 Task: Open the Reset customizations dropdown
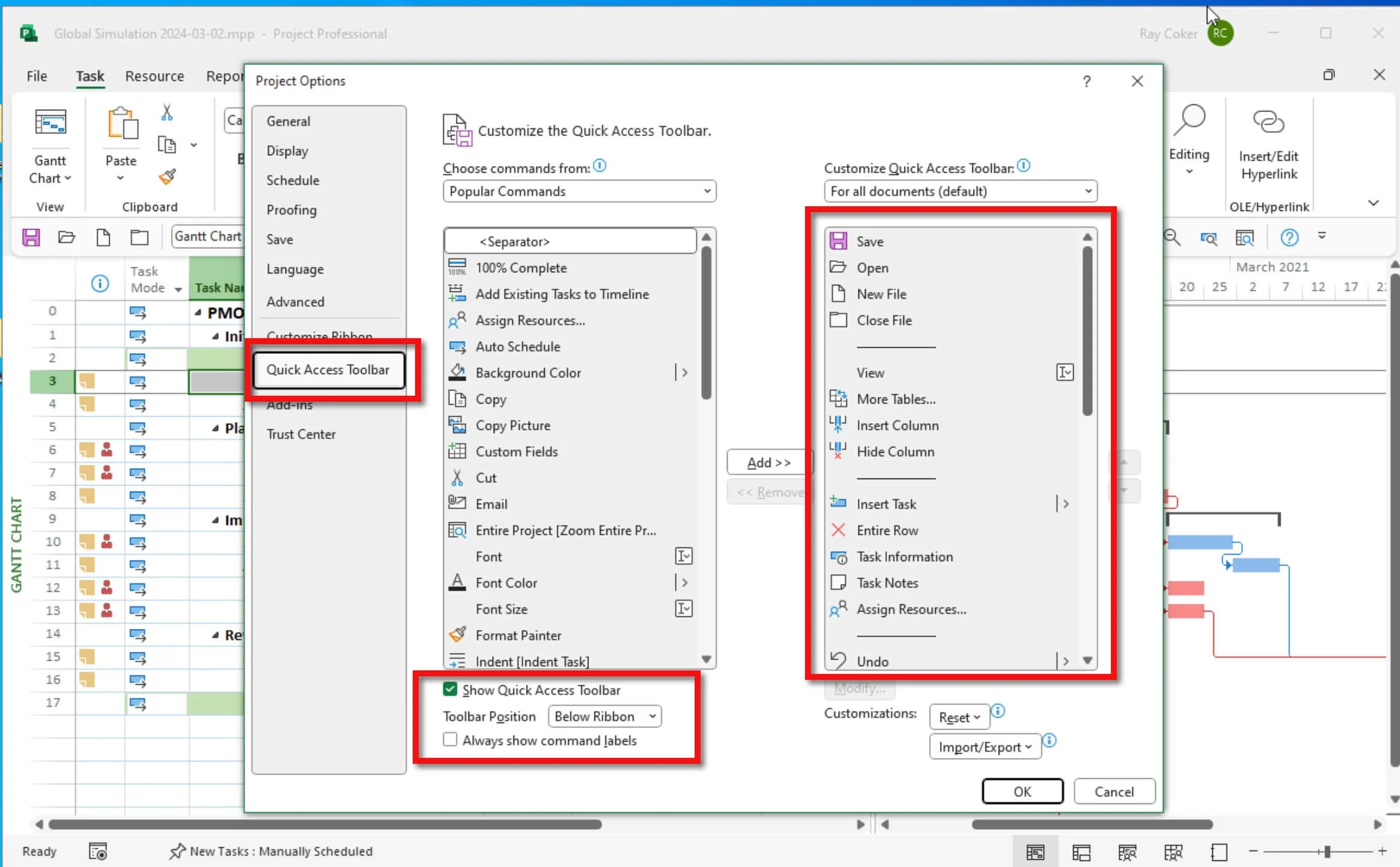[x=959, y=717]
